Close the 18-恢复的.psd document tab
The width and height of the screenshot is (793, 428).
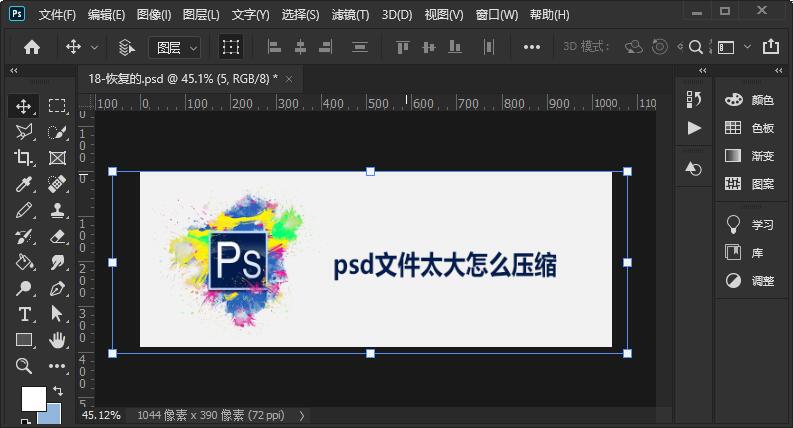click(289, 79)
